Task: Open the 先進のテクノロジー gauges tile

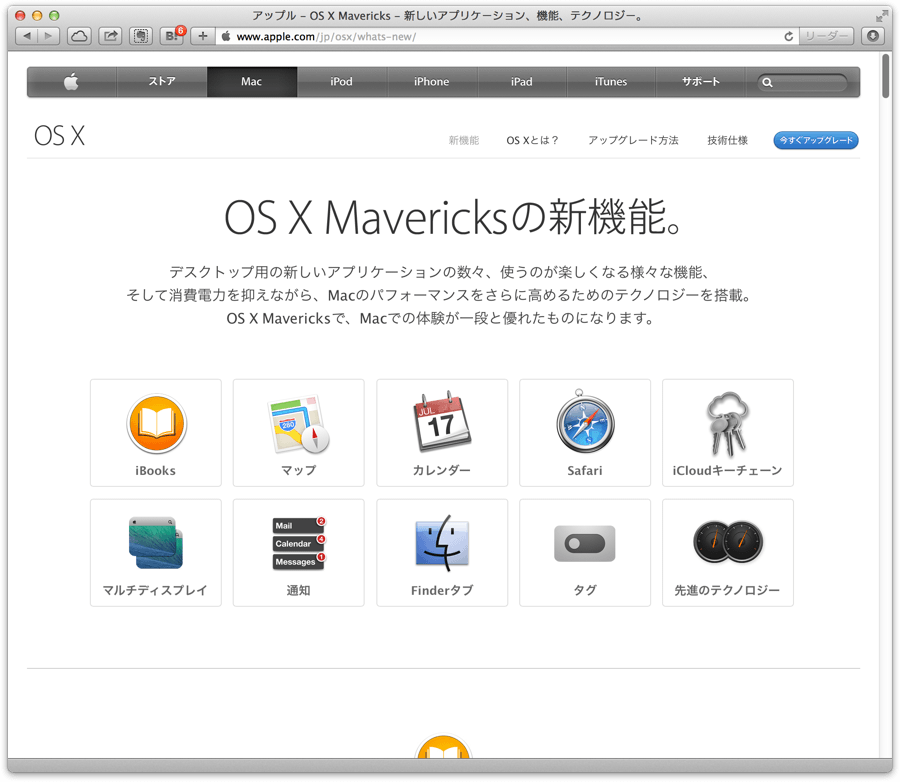Action: coord(728,552)
